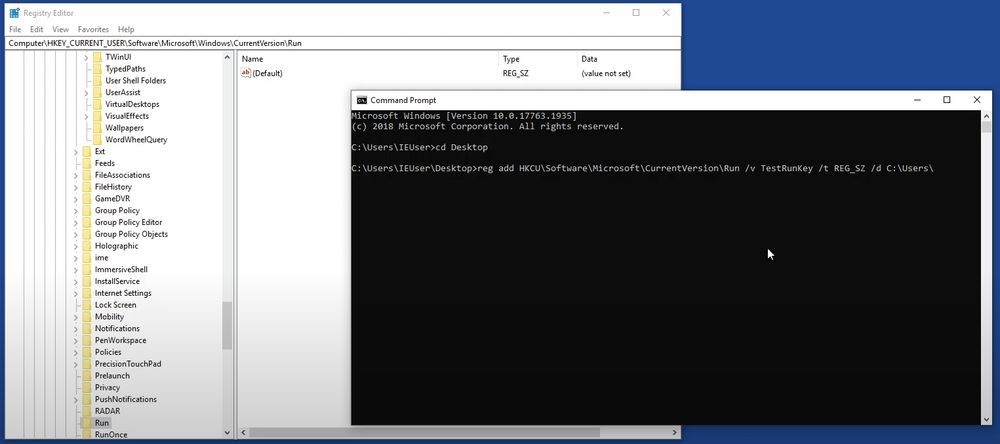The image size is (1000, 444).
Task: Open the File menu in Registry Editor
Action: coord(15,29)
